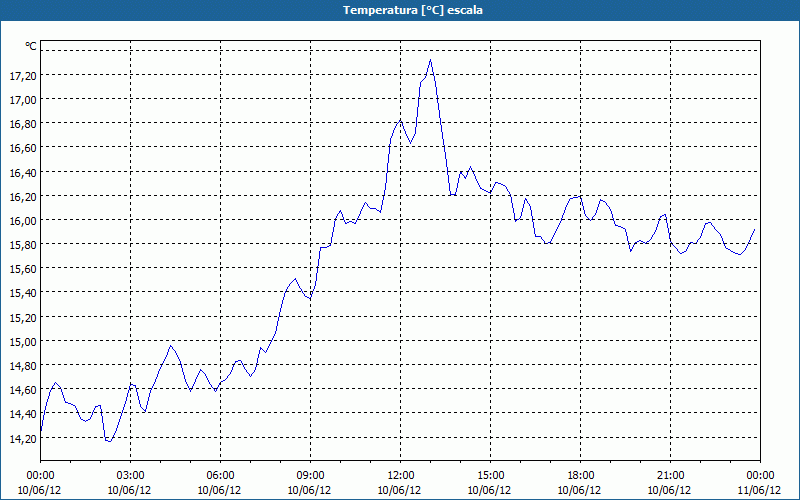Select the 15,20 y-axis value

[x=23, y=317]
